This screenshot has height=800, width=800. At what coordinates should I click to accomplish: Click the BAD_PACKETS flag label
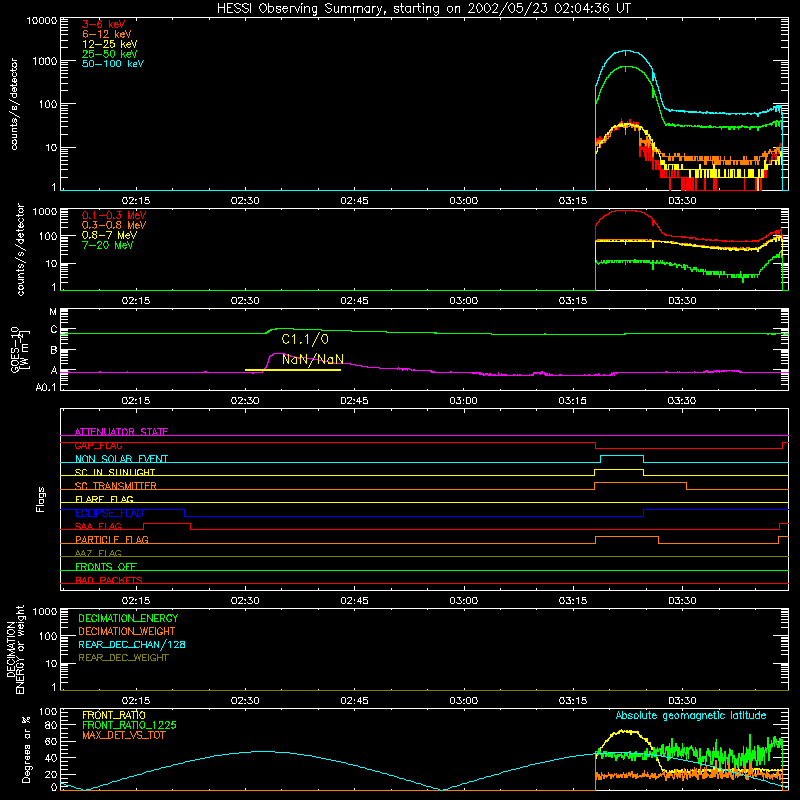109,580
